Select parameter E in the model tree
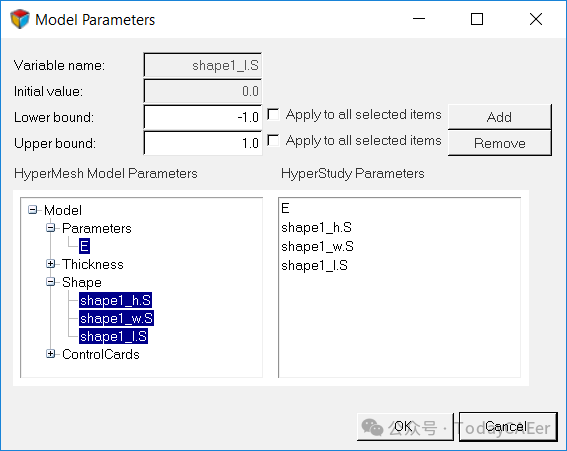 point(84,246)
